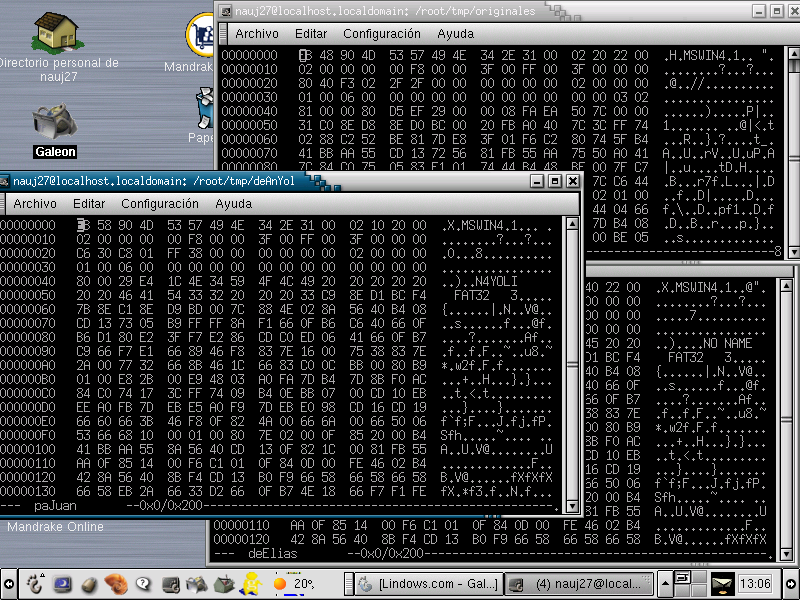Switch to Lindows.com - Galeon taskbar button

428,584
